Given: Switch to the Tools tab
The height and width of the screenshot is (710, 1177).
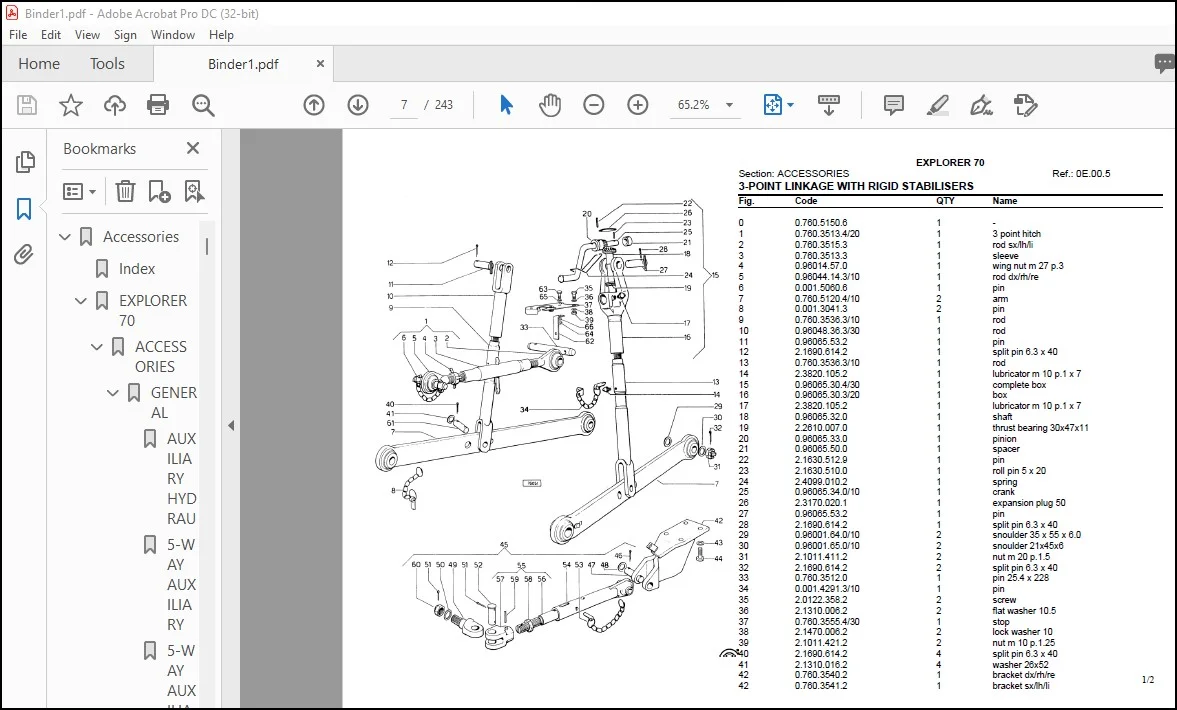Looking at the screenshot, I should tap(107, 64).
